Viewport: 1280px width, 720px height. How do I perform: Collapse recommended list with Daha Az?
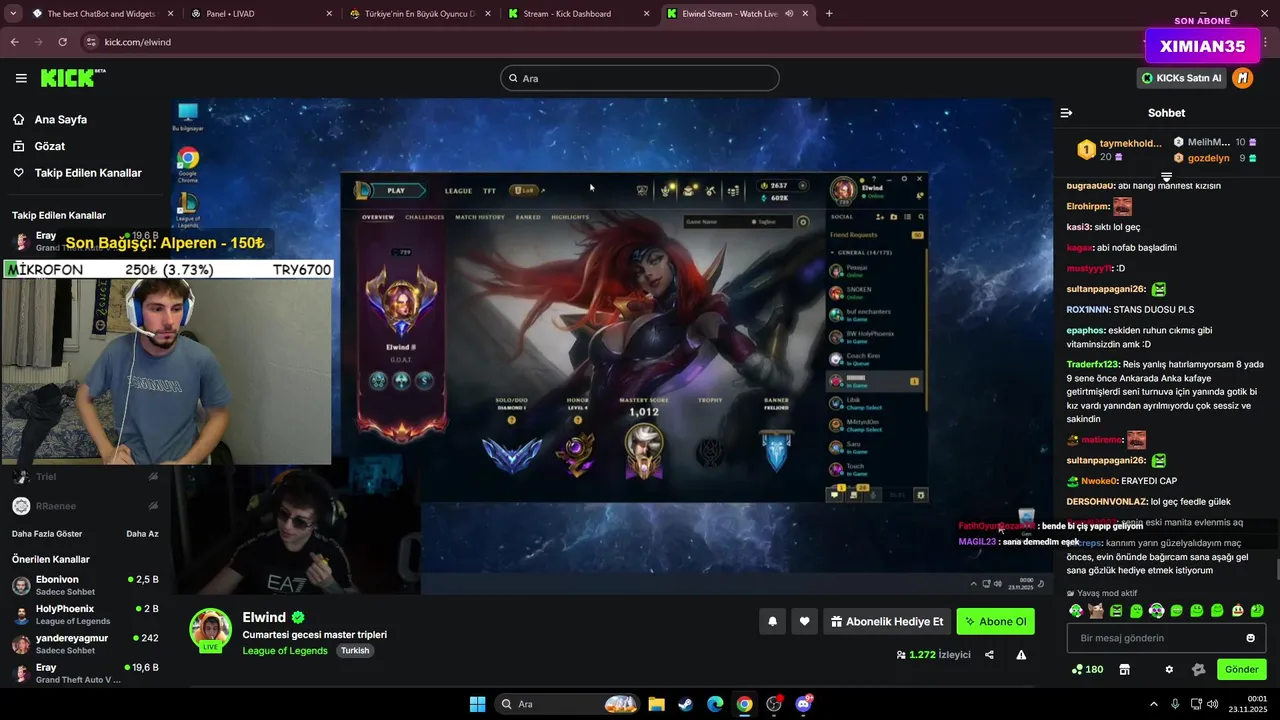[x=142, y=534]
